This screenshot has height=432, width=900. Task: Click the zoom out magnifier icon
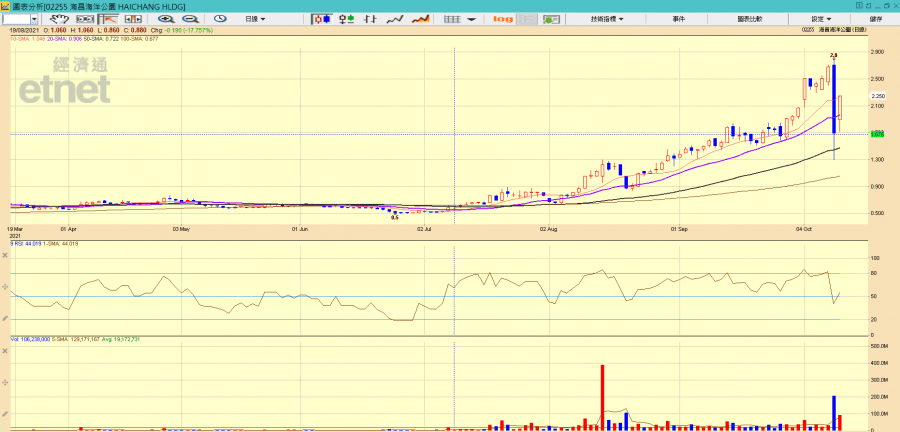[x=188, y=19]
